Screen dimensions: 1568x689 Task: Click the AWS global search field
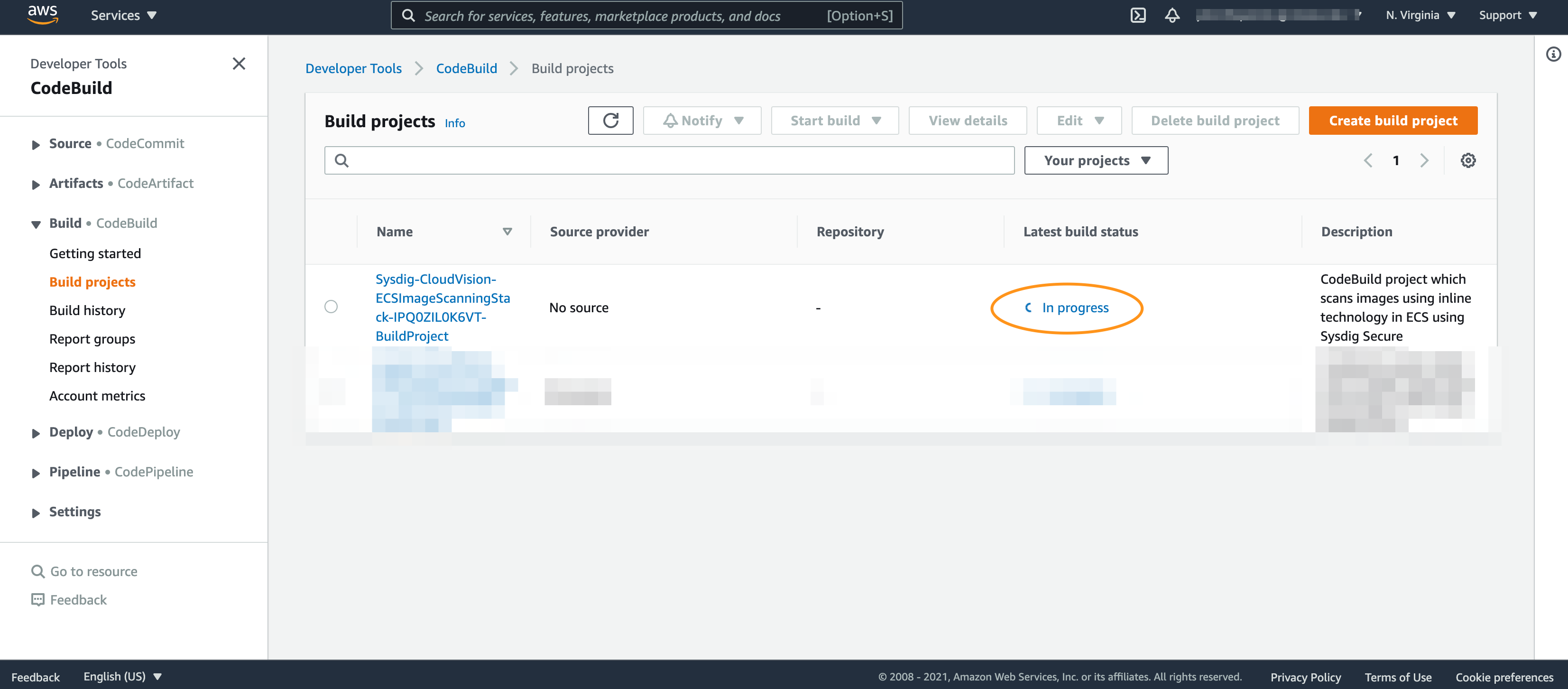[646, 16]
